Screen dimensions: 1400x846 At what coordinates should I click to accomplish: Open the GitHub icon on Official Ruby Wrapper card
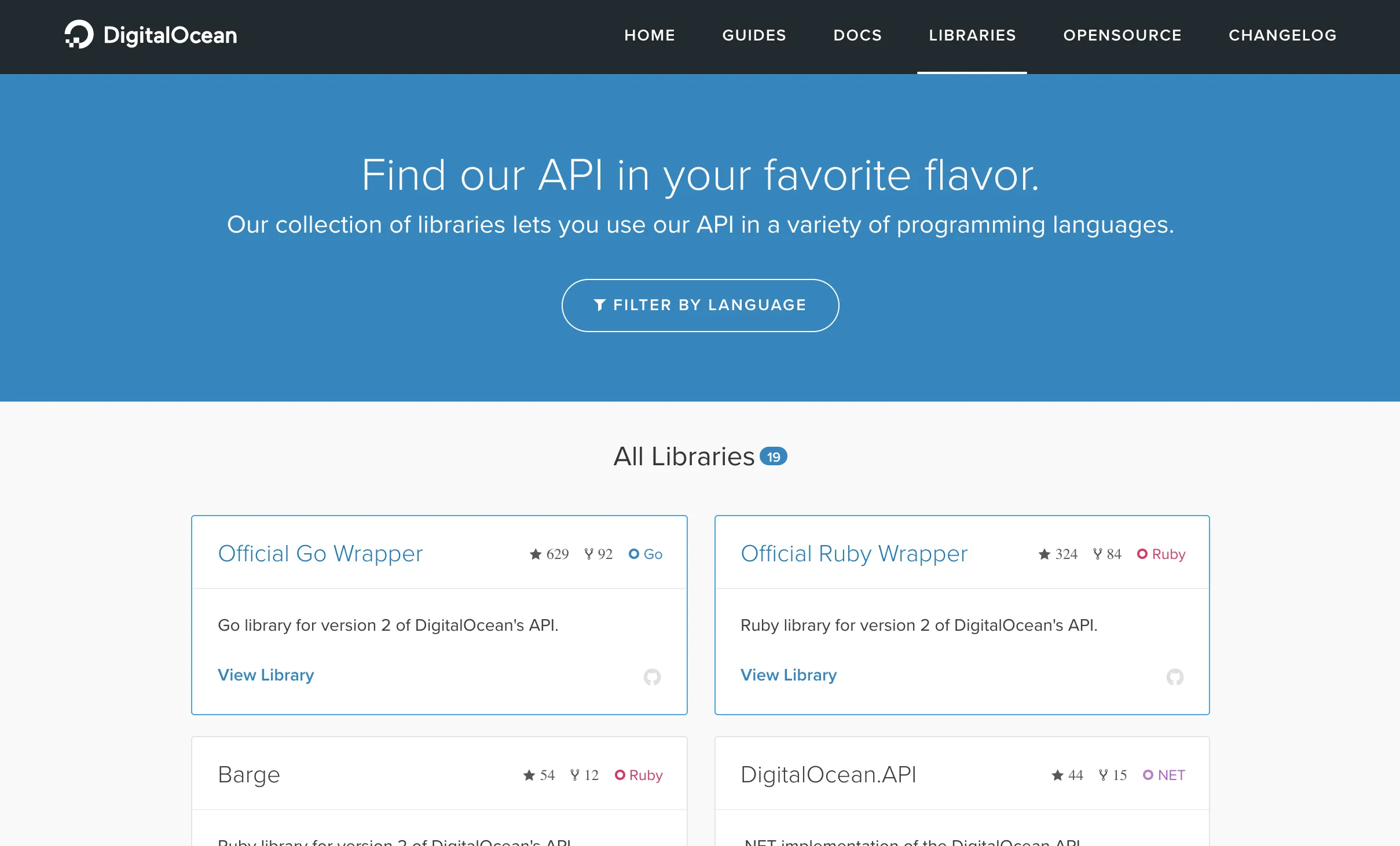pos(1175,676)
